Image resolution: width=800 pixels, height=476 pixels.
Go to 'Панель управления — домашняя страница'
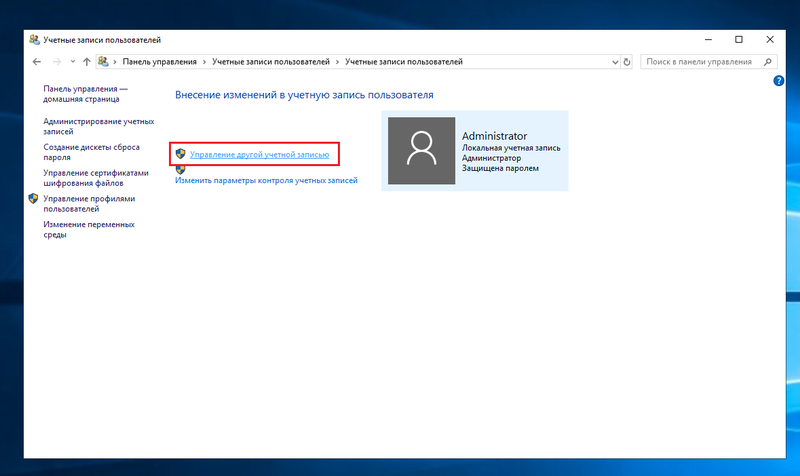tap(86, 94)
